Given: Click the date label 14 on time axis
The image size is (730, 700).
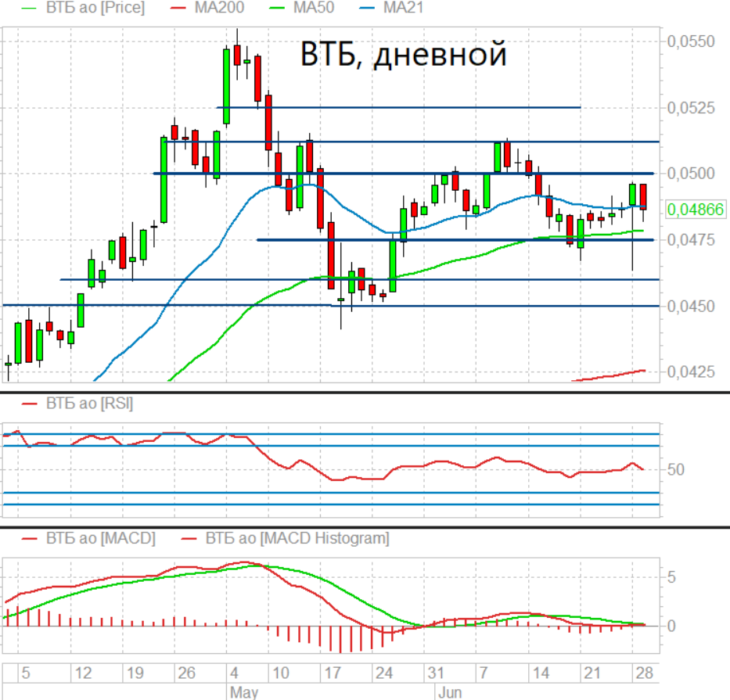Looking at the screenshot, I should [541, 673].
